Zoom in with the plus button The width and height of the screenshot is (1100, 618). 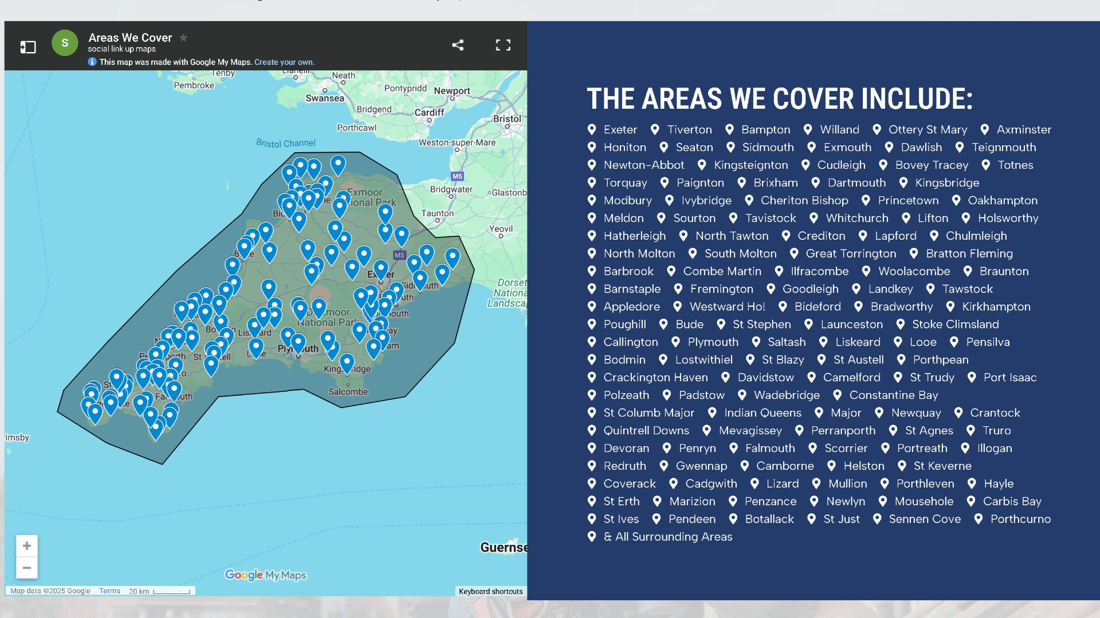coord(27,546)
